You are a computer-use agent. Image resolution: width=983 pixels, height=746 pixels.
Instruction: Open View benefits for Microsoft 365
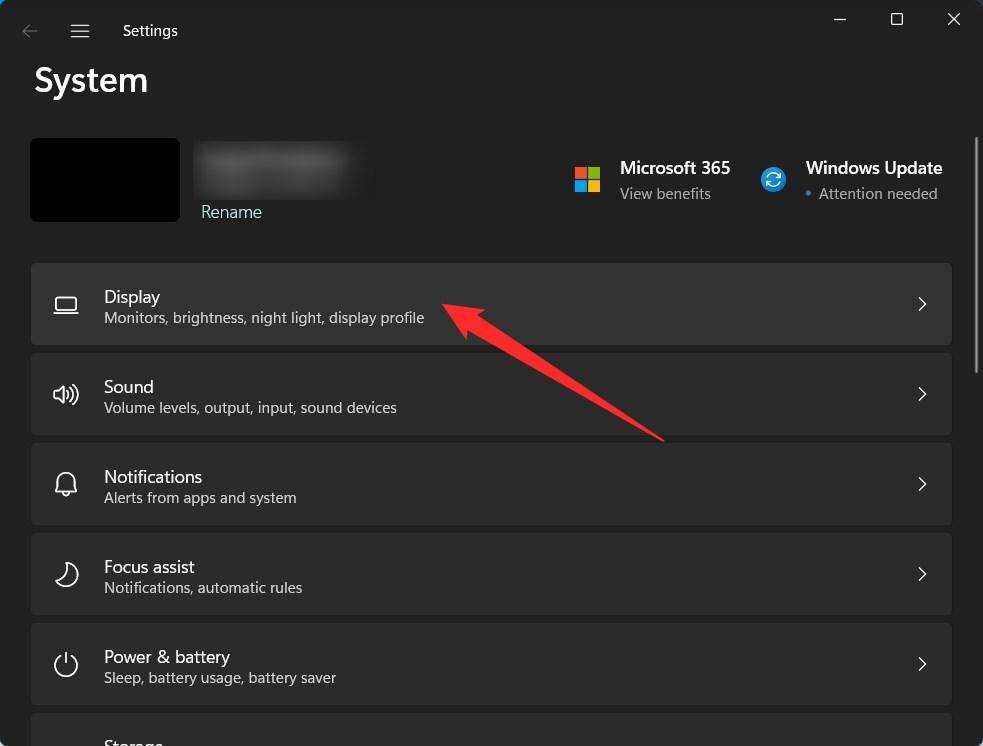tap(665, 194)
